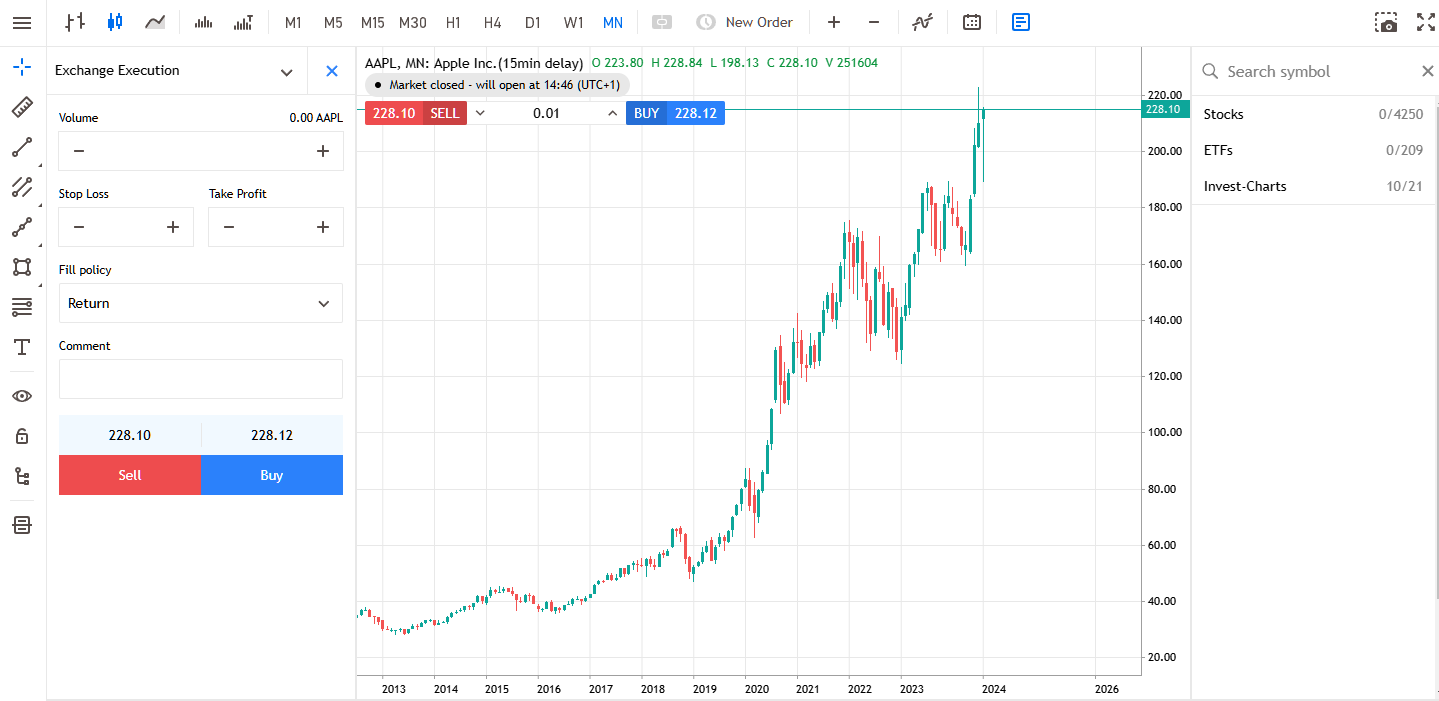The width and height of the screenshot is (1439, 701).
Task: Toggle chart fullscreen mode
Action: [x=1425, y=21]
